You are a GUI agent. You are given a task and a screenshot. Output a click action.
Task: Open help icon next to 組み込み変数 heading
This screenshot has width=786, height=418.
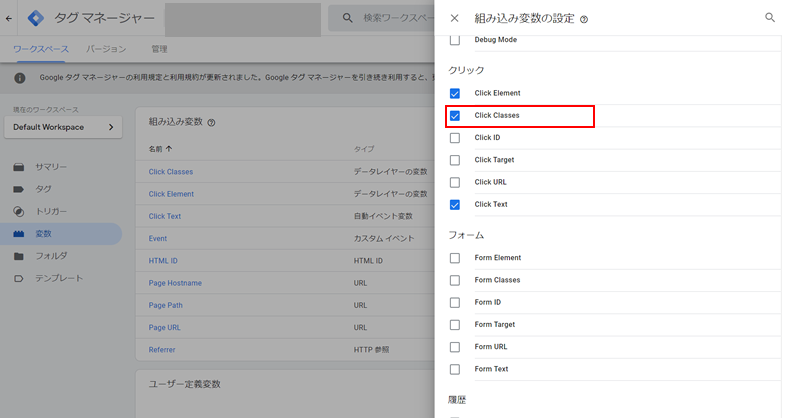(x=212, y=122)
